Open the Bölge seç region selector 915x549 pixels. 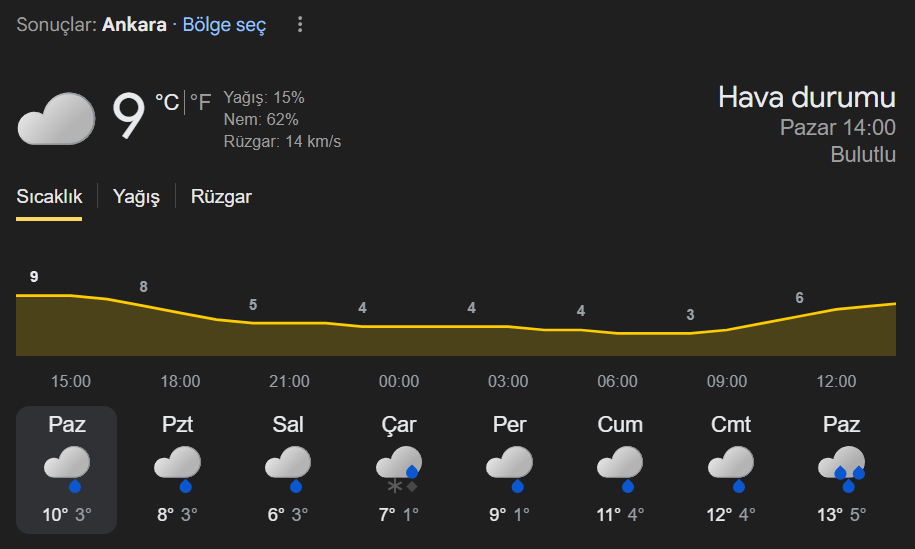point(224,25)
